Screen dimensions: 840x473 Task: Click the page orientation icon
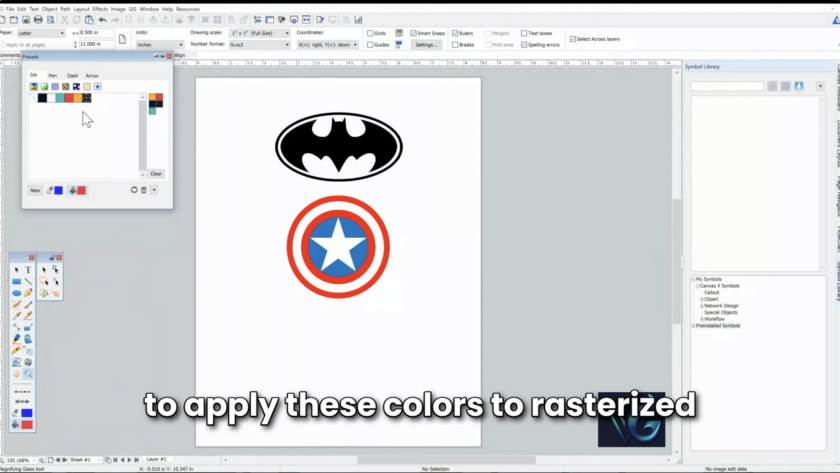tap(122, 39)
